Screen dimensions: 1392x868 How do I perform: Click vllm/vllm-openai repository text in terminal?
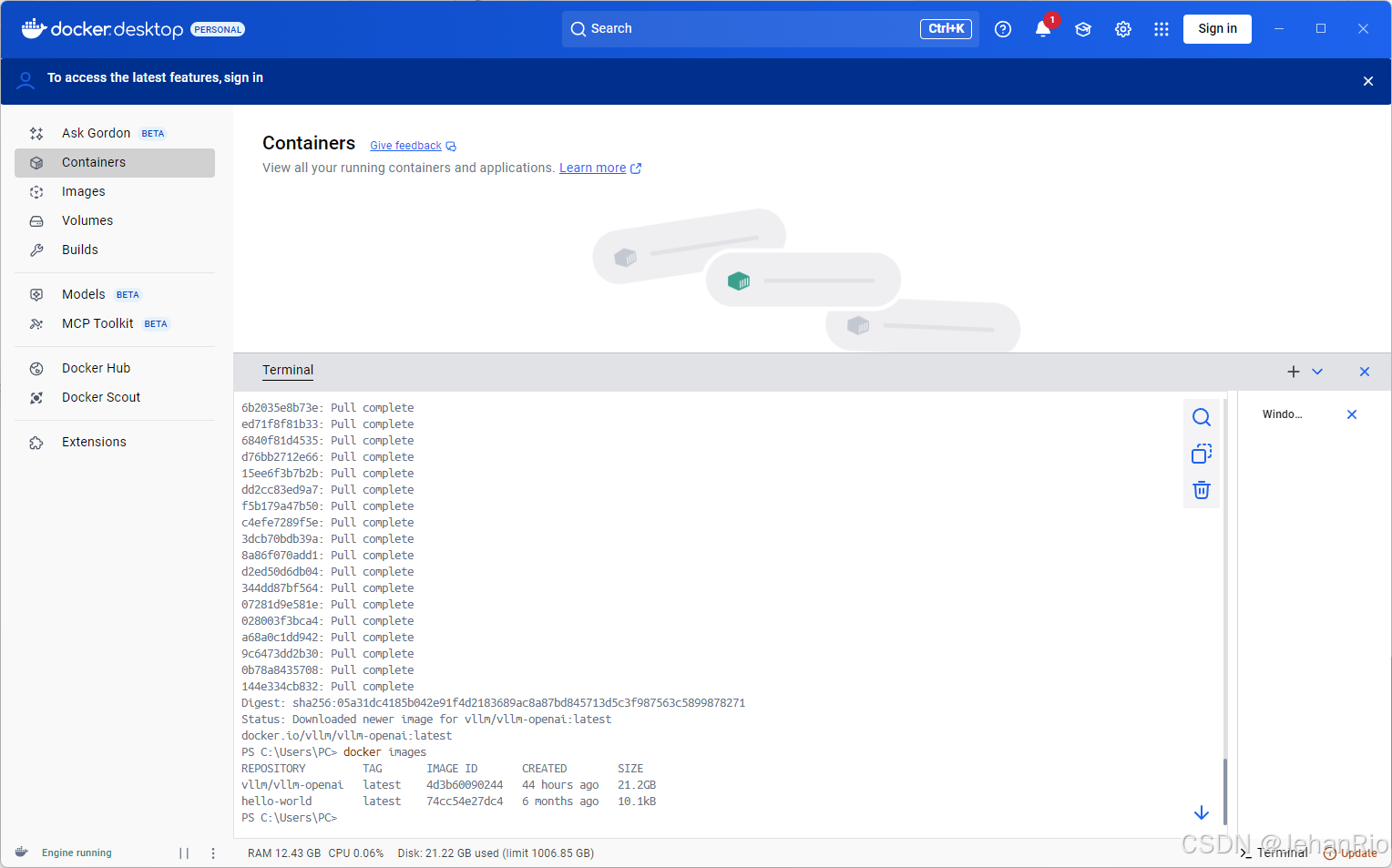point(292,785)
